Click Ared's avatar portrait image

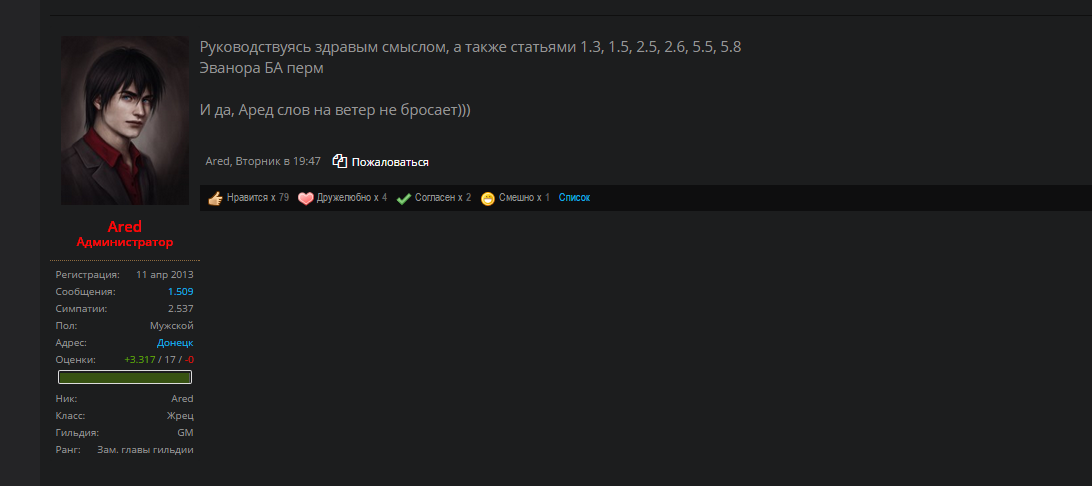(x=125, y=120)
